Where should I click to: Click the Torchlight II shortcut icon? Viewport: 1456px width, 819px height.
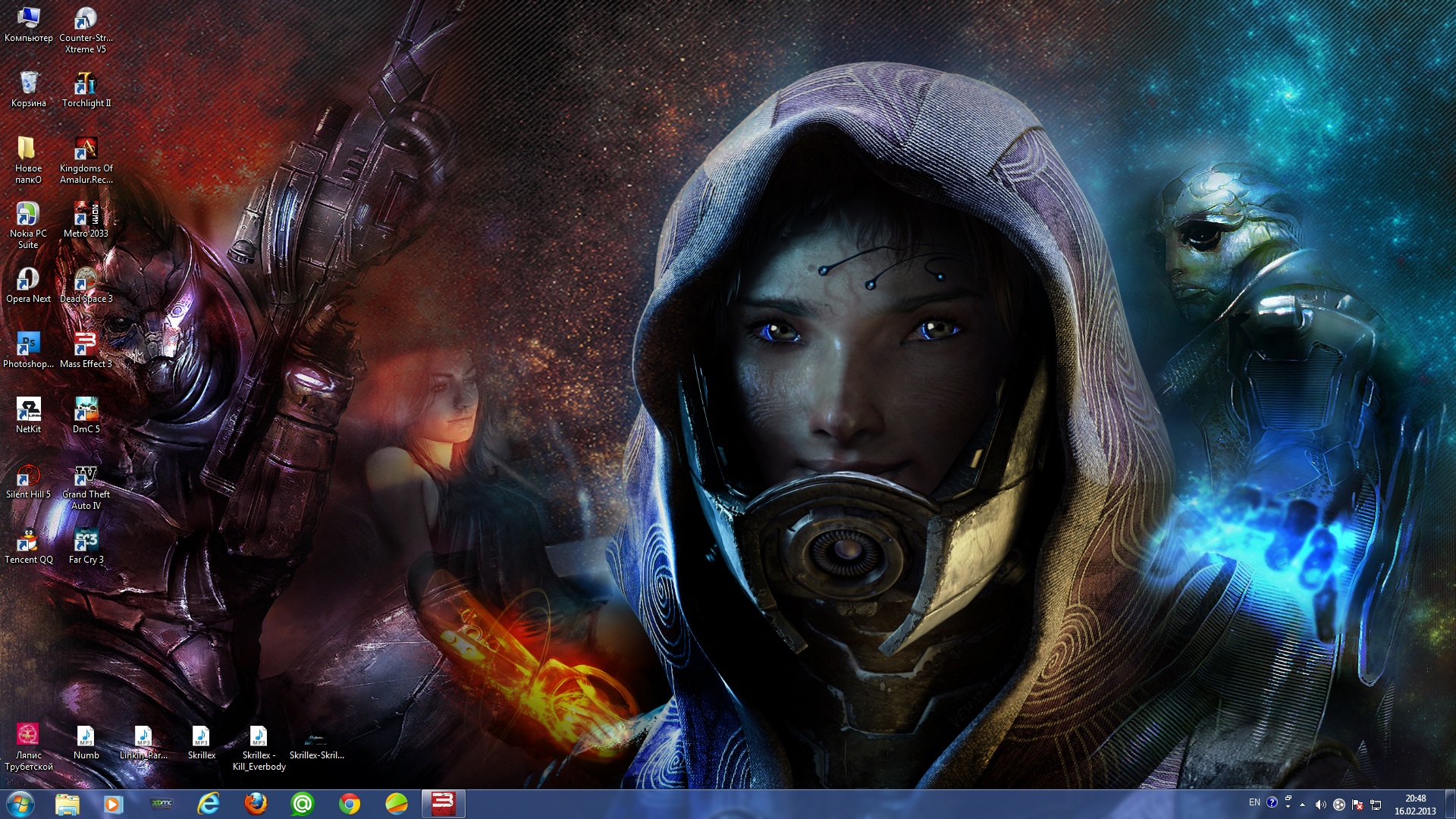pyautogui.click(x=86, y=84)
